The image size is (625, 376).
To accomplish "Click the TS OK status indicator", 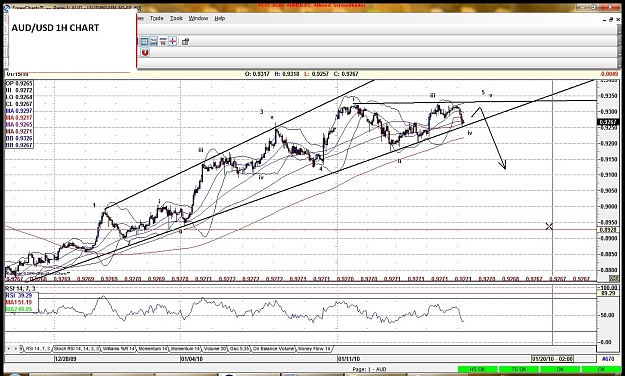I will click(x=519, y=370).
